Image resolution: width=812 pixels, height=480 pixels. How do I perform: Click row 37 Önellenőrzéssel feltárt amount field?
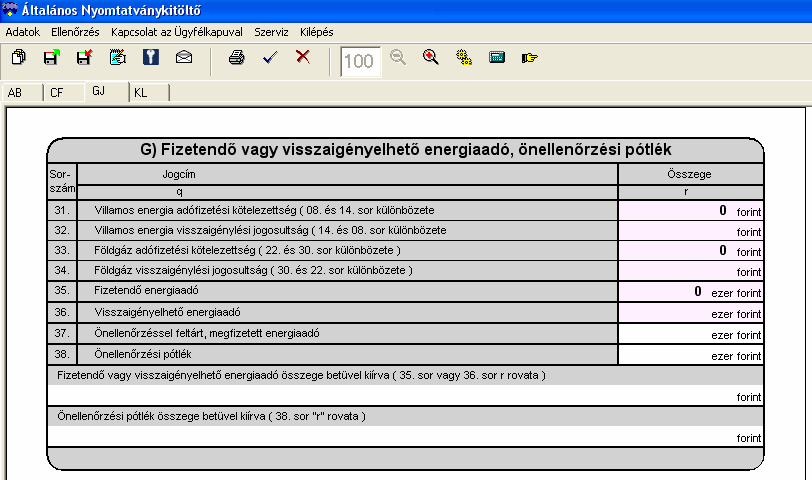pos(690,334)
